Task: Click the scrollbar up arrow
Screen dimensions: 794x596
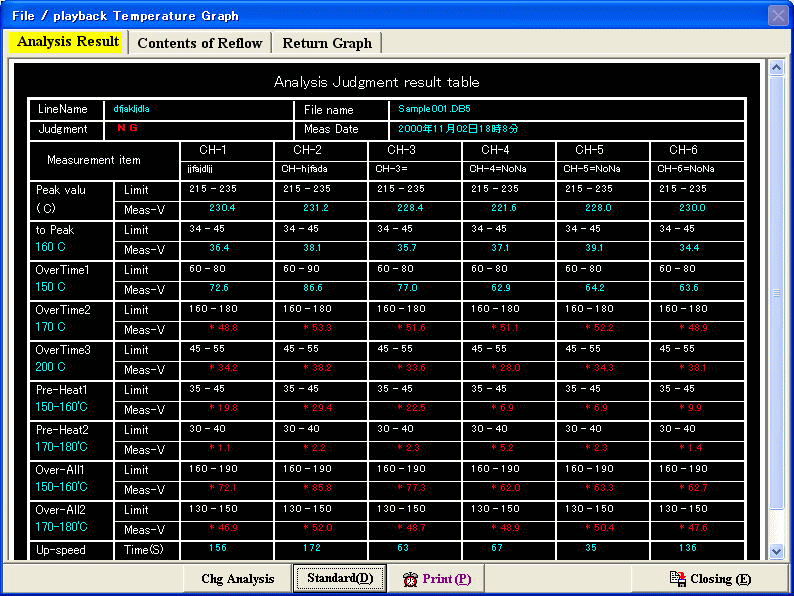Action: tap(776, 67)
